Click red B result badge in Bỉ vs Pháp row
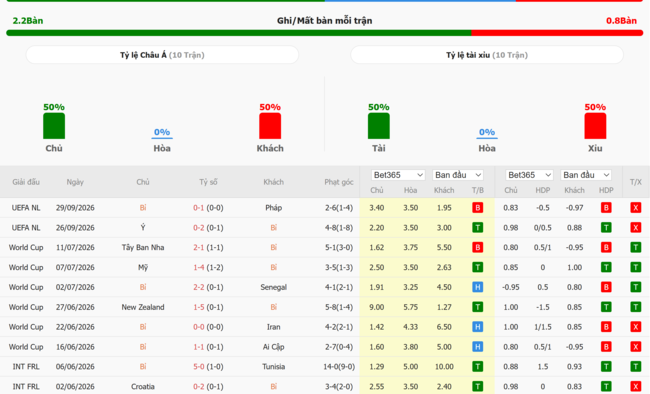The height and width of the screenshot is (394, 650). coord(478,208)
